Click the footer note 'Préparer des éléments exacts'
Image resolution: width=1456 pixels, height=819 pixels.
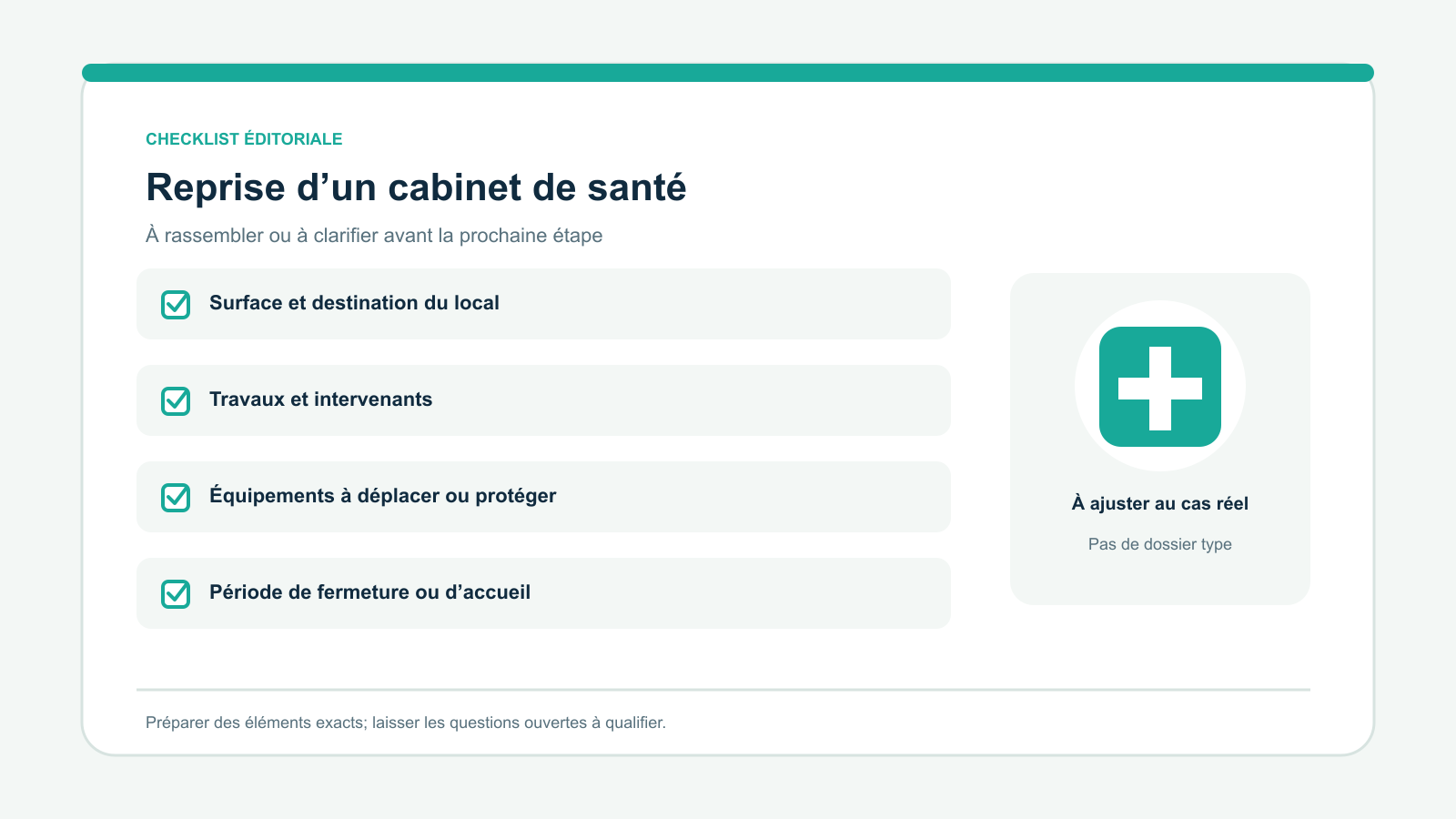(x=256, y=723)
